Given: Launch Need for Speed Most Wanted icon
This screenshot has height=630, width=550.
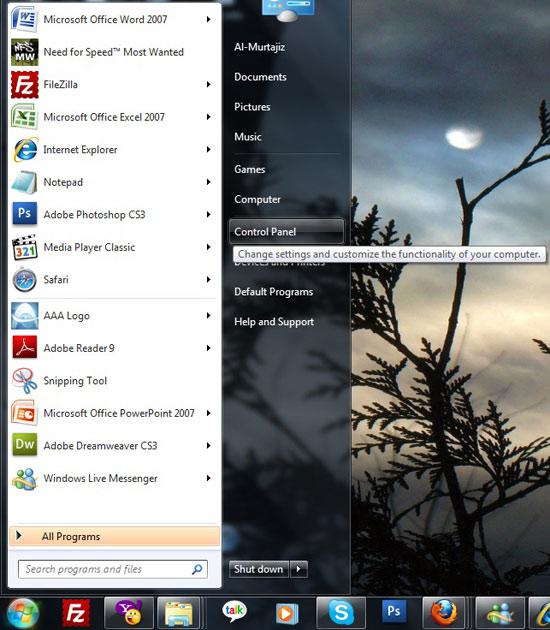Looking at the screenshot, I should point(25,52).
